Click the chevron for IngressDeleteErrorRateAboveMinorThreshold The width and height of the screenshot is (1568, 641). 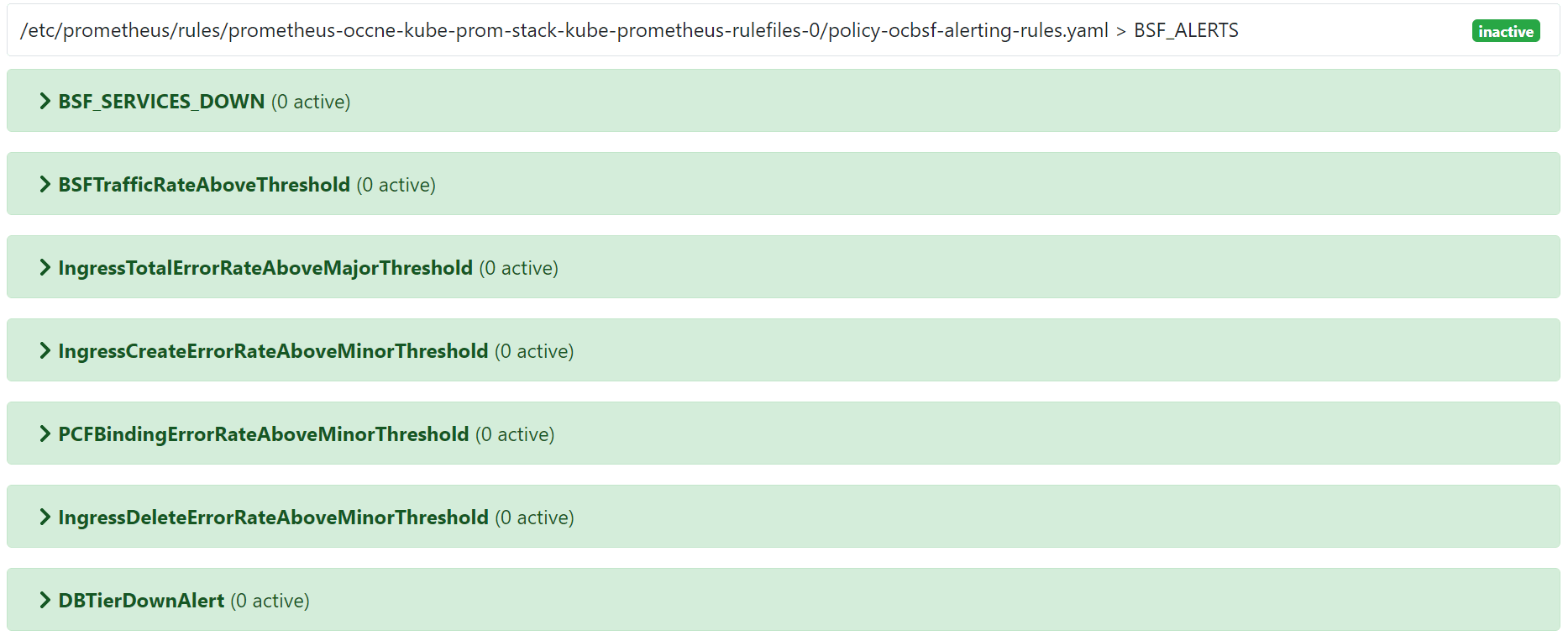pos(45,517)
